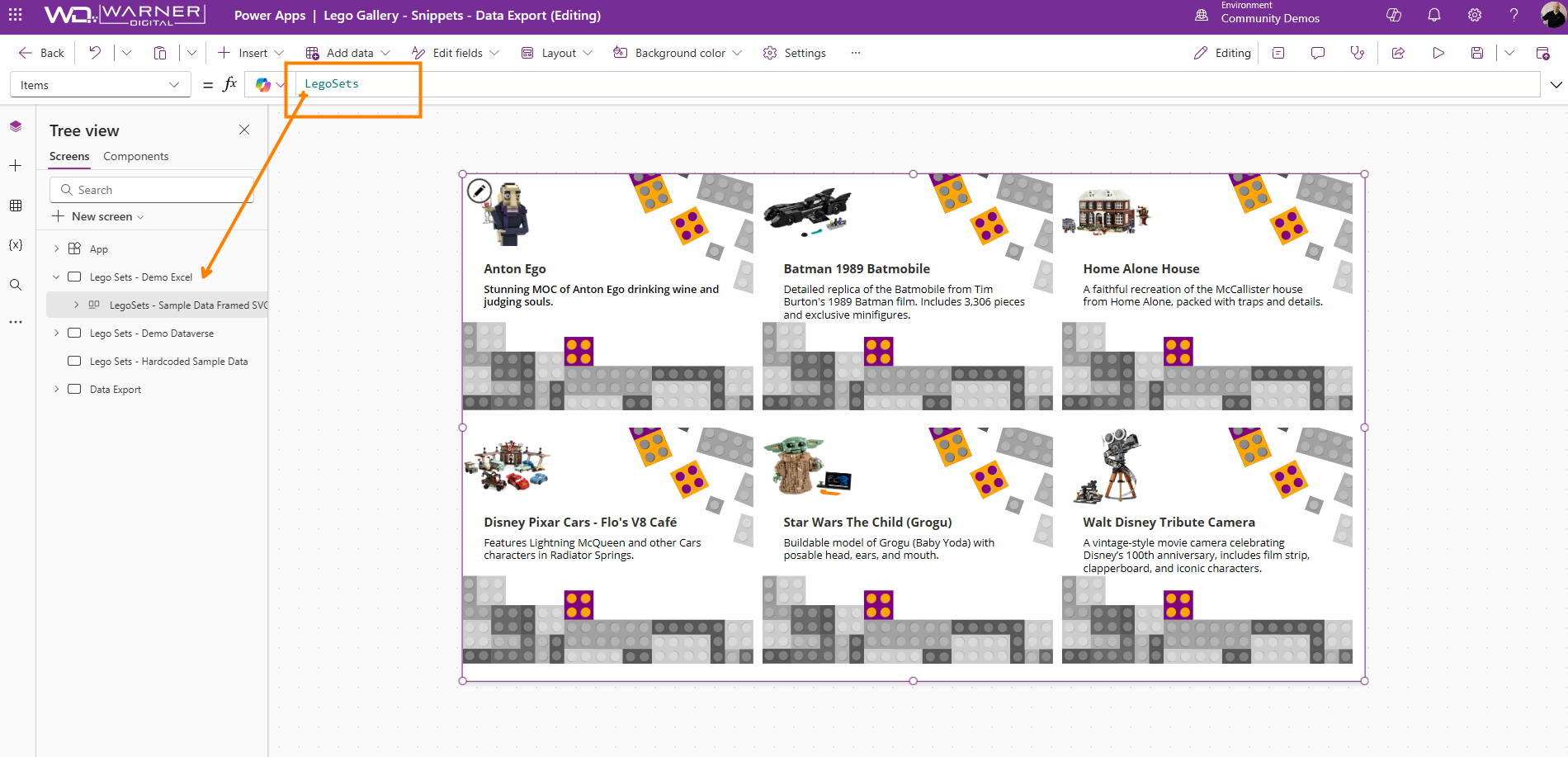Open the sidebar more options ellipsis
This screenshot has height=757, width=1568.
(16, 322)
